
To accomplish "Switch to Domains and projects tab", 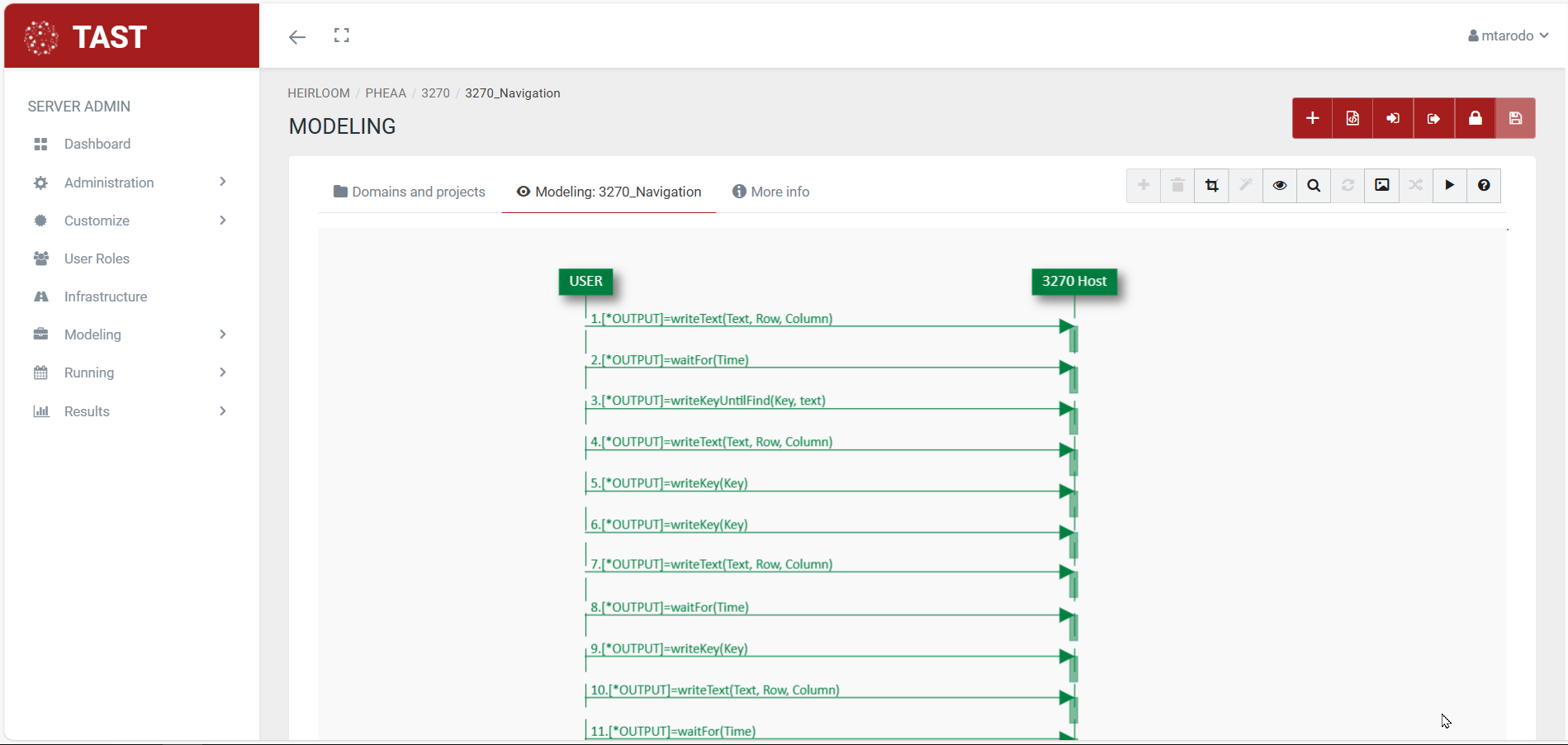I will pyautogui.click(x=410, y=192).
